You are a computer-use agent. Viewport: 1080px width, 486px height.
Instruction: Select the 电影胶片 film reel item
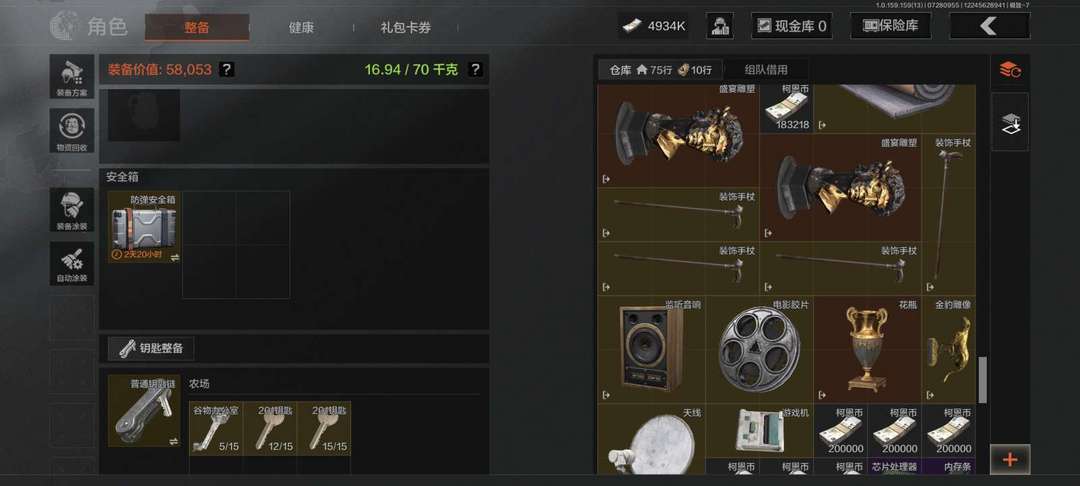(x=759, y=350)
